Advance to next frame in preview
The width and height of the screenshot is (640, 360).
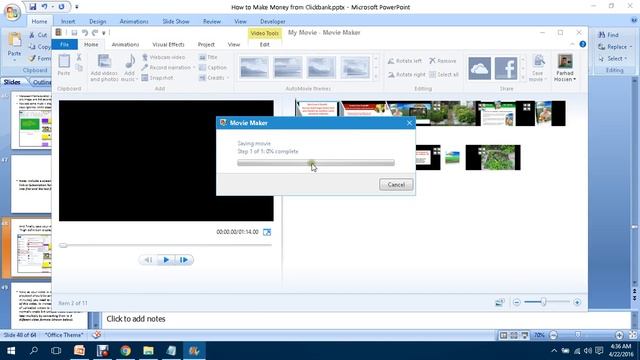tap(184, 260)
